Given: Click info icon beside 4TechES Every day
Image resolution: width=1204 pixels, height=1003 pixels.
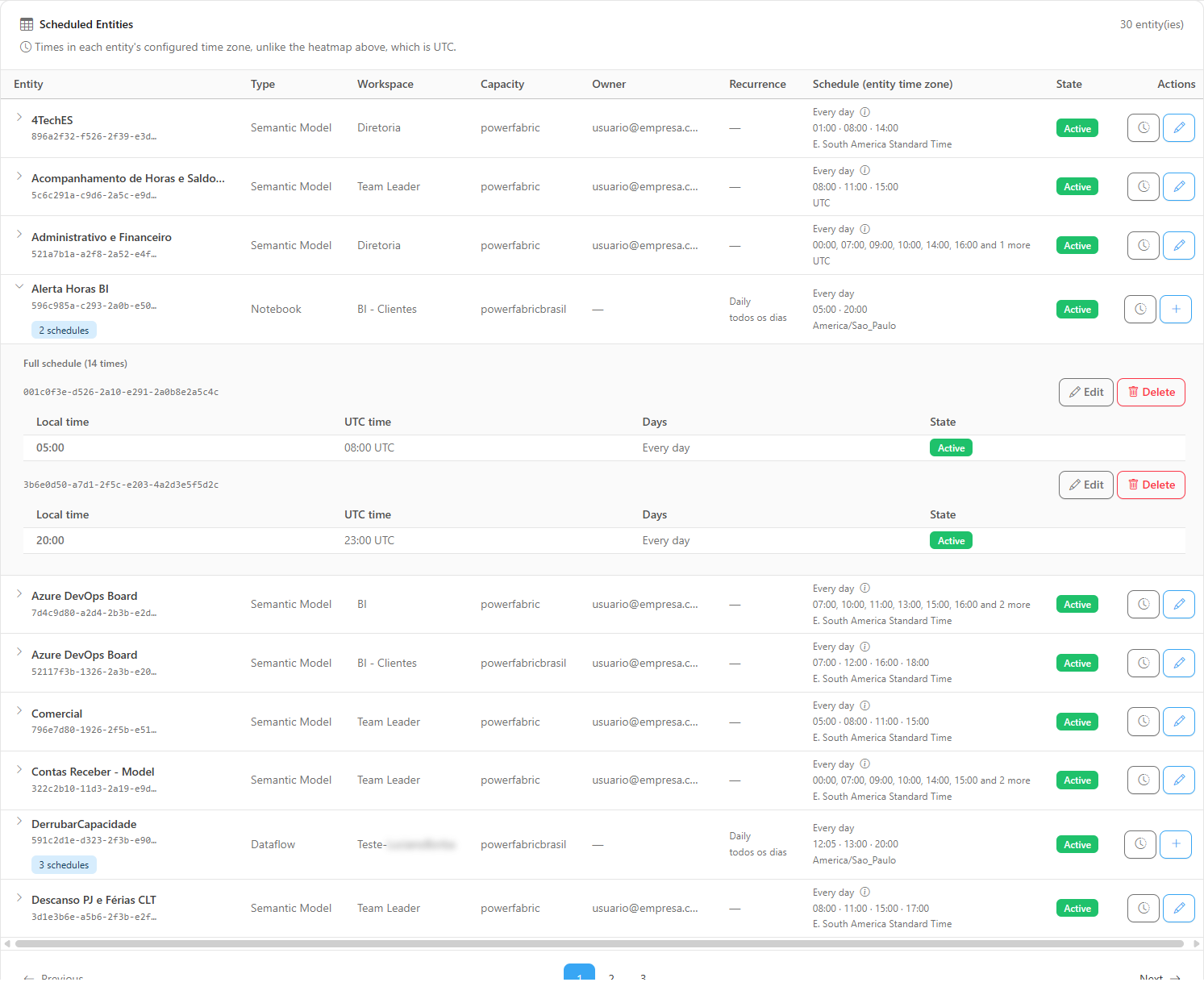Looking at the screenshot, I should tap(864, 112).
